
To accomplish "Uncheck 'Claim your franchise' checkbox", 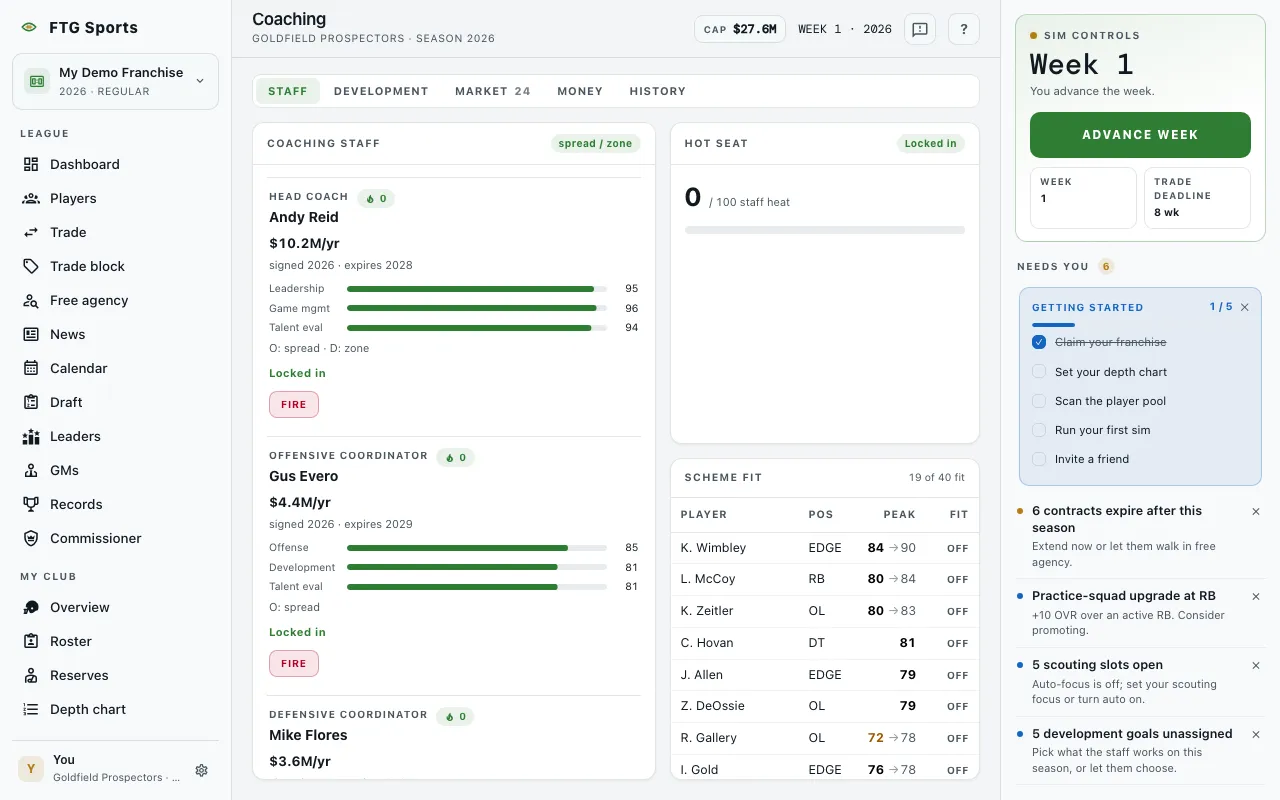I will click(1039, 342).
